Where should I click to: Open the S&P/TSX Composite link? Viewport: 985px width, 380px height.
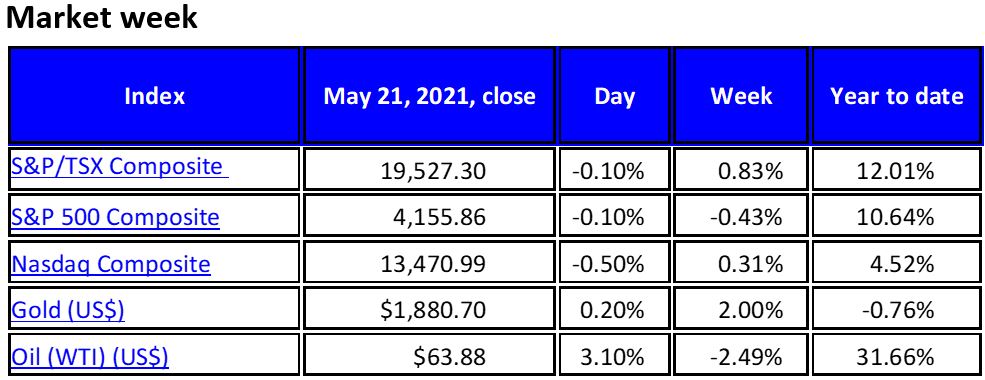(120, 167)
